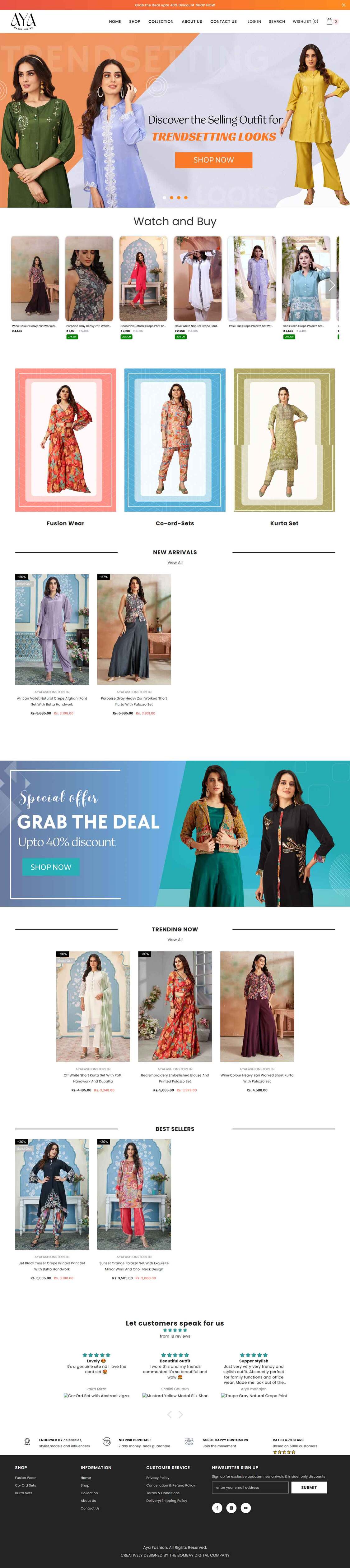Open the SHOP menu item
Image resolution: width=350 pixels, height=1568 pixels.
pyautogui.click(x=135, y=21)
